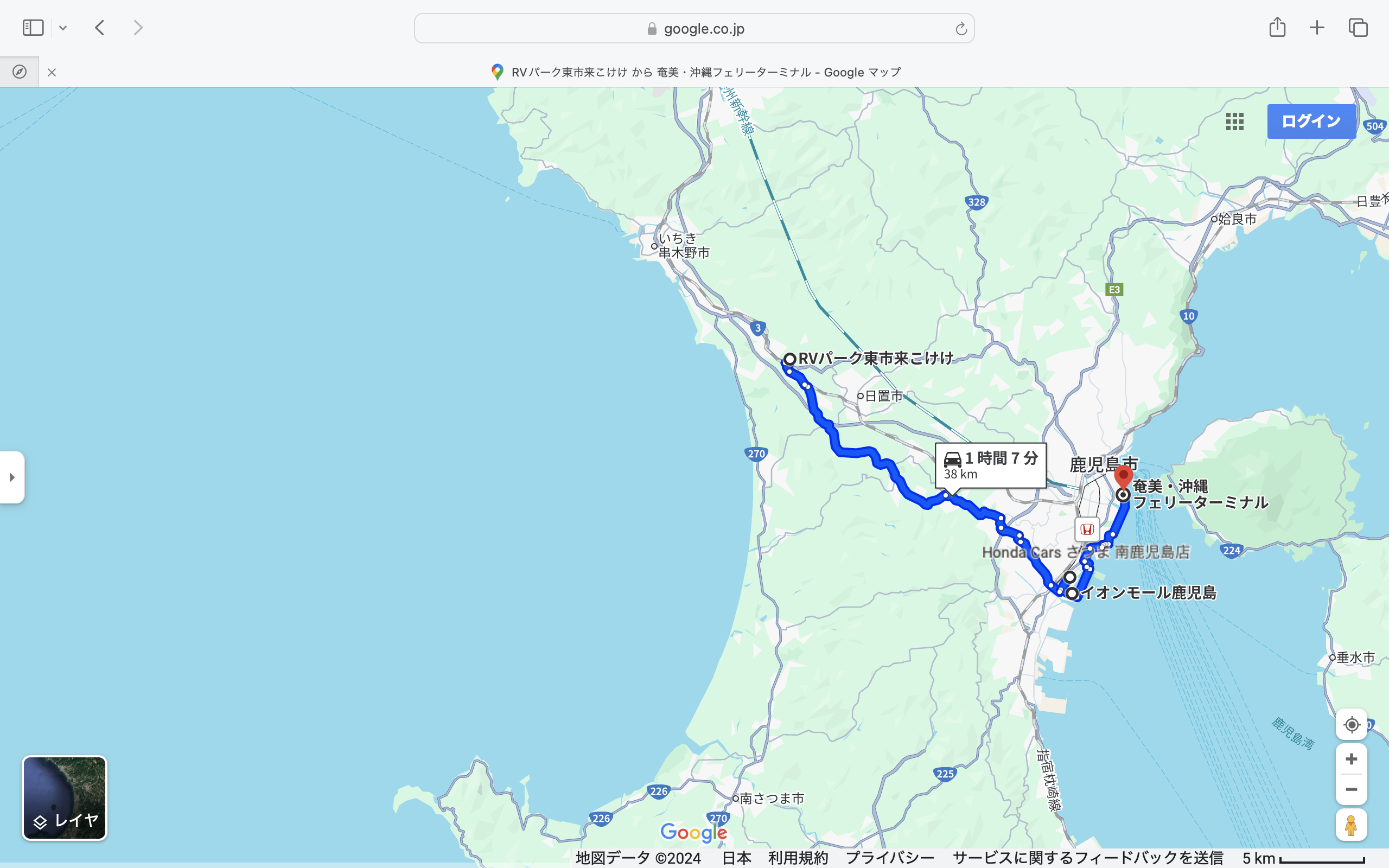Click the Honda Cars map marker icon
Image resolution: width=1389 pixels, height=868 pixels.
(1087, 529)
